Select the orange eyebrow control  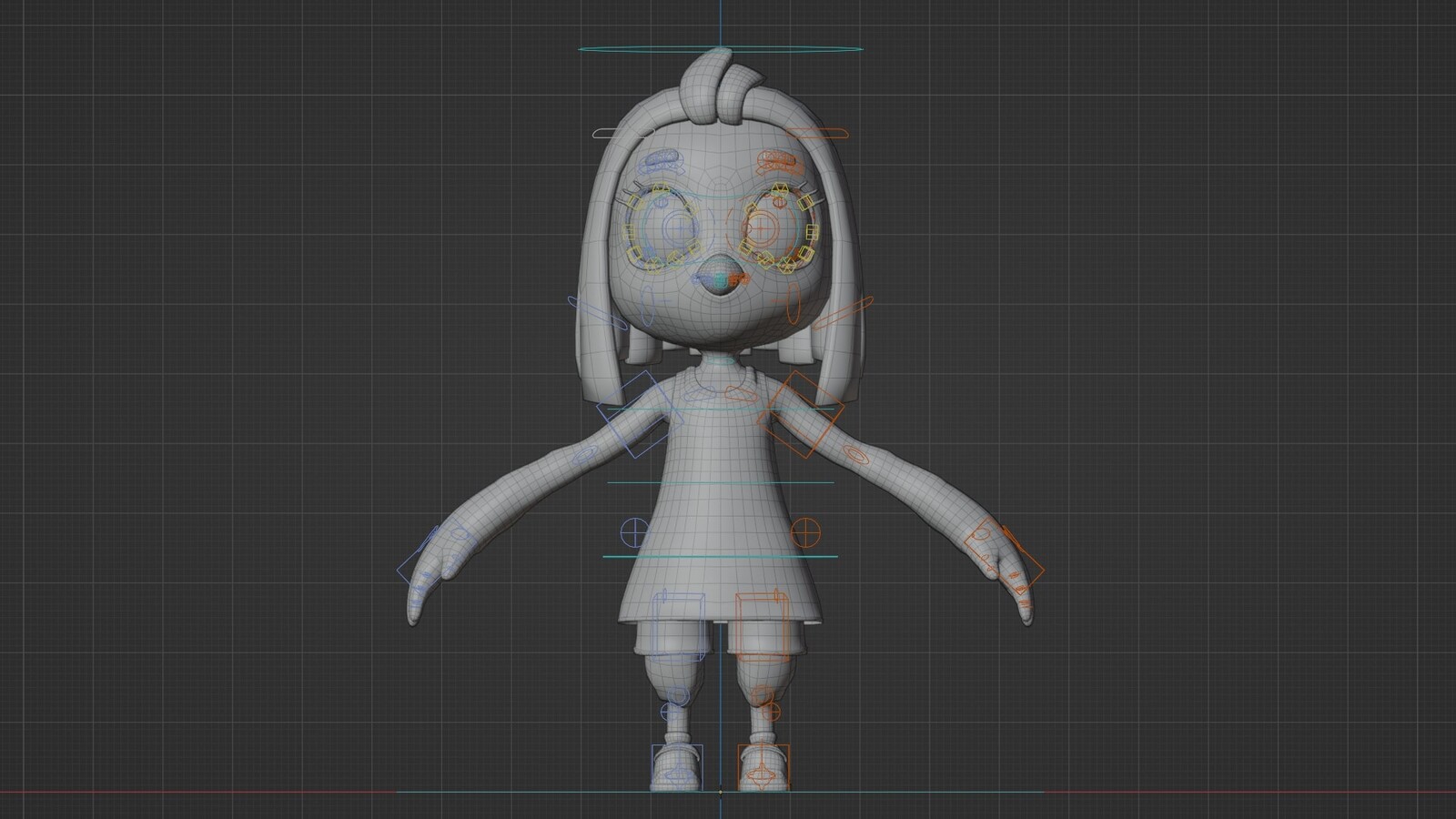click(x=781, y=162)
